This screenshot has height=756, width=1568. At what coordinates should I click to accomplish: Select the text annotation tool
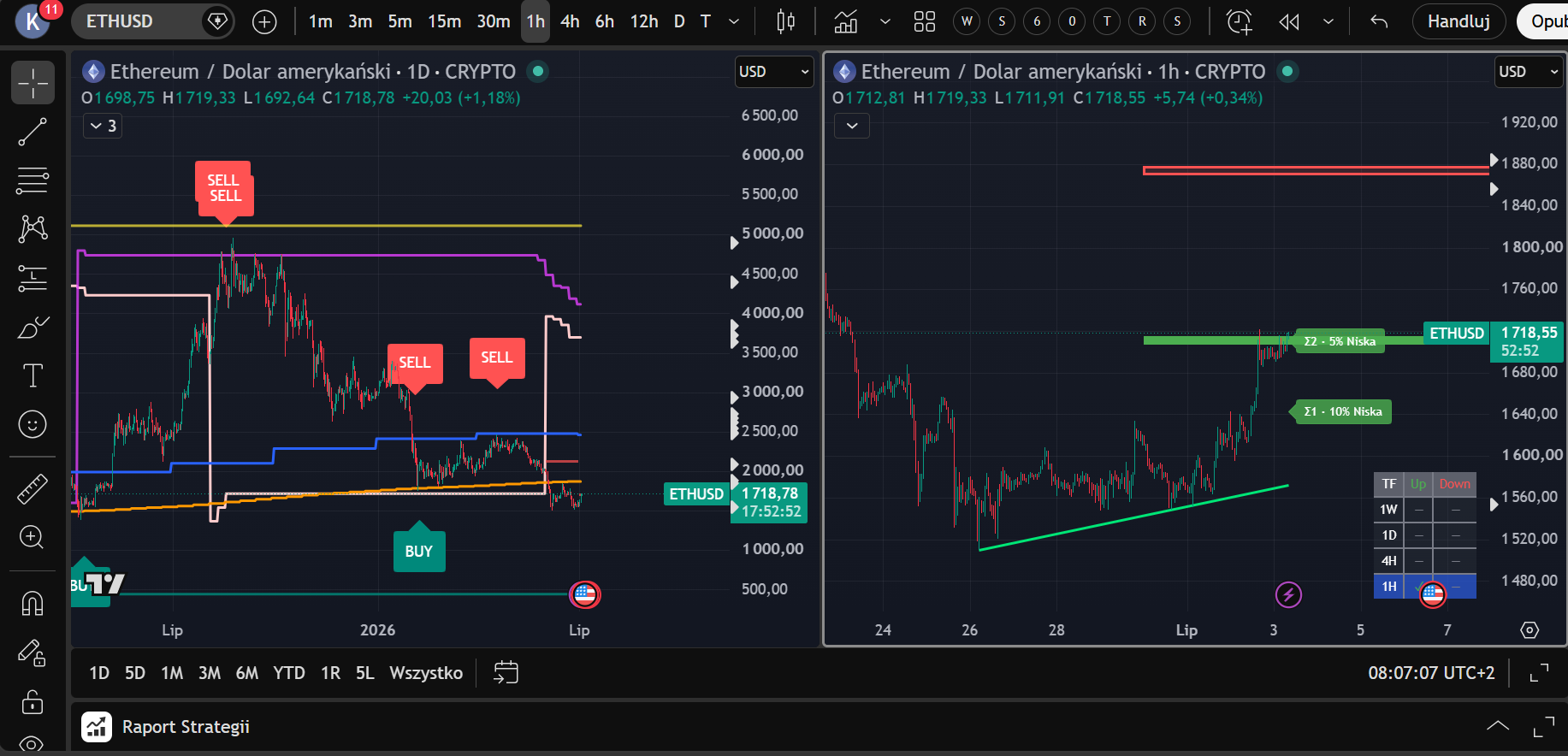[33, 375]
